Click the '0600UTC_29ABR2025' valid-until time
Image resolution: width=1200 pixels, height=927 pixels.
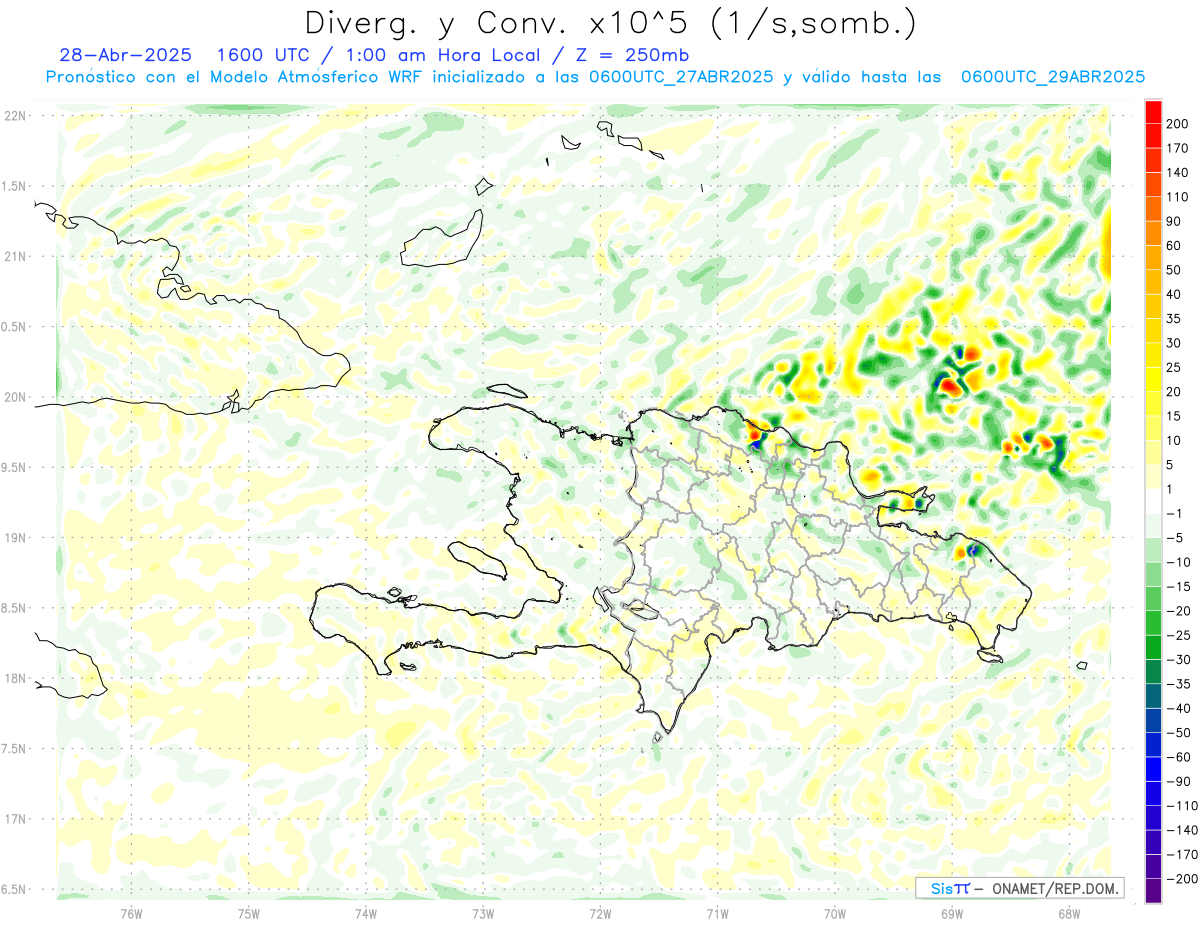tap(1052, 77)
